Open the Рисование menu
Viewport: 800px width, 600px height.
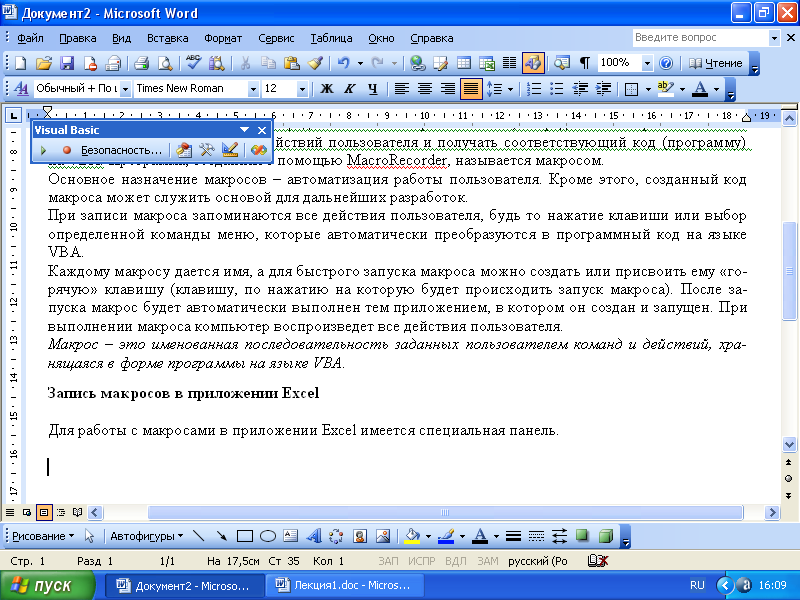click(x=43, y=536)
